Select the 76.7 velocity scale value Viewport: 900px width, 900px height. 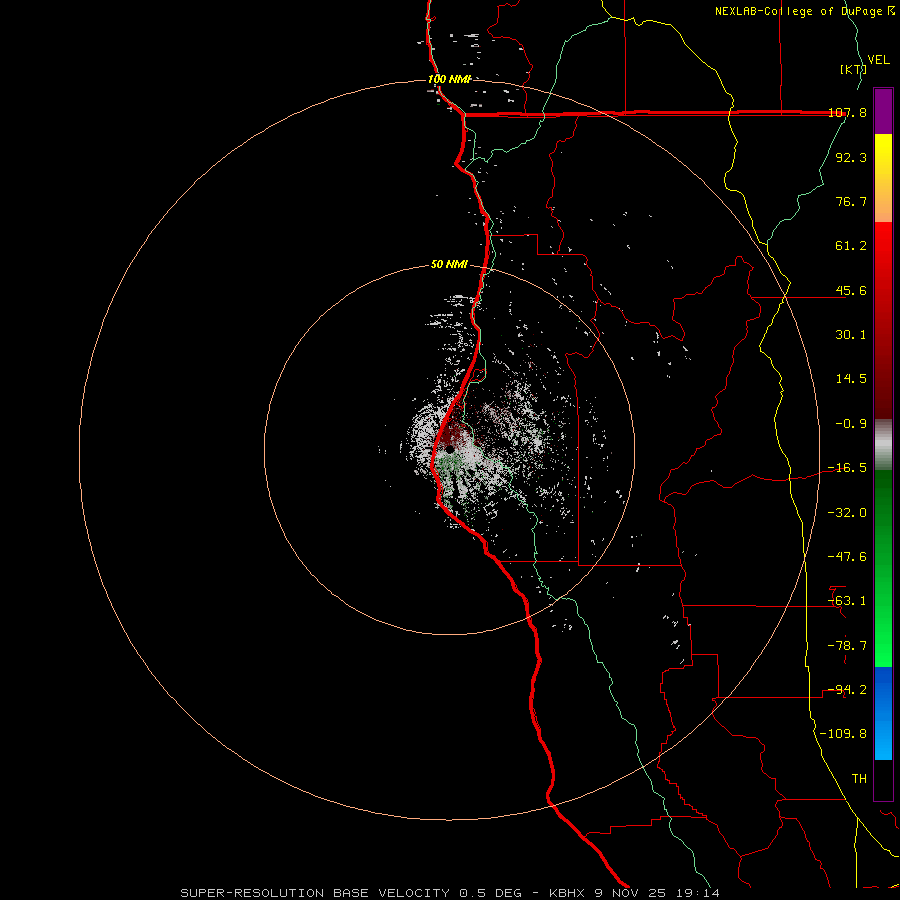pyautogui.click(x=851, y=201)
